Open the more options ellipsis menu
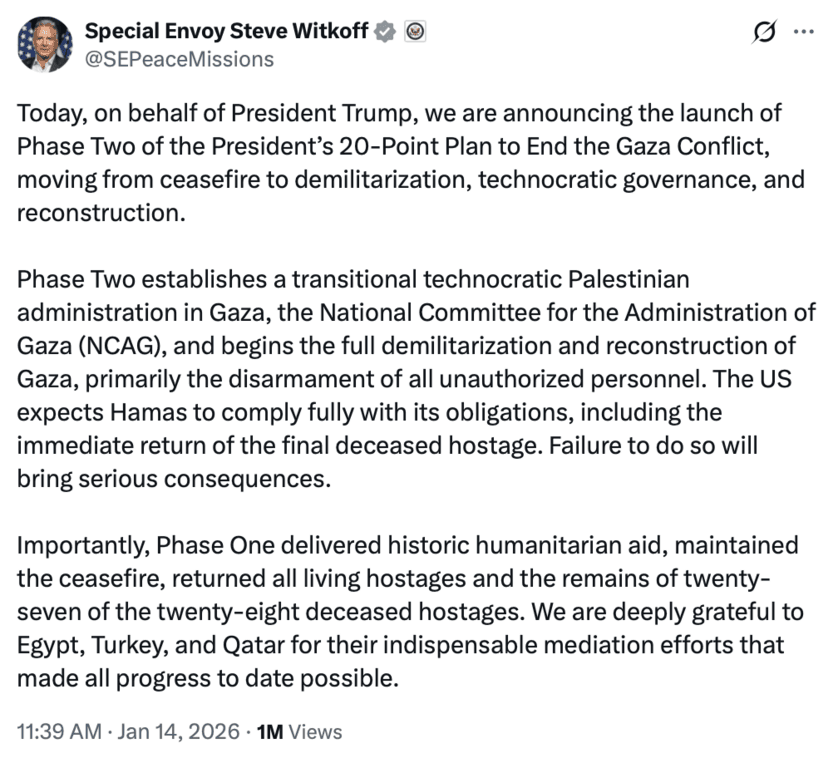Viewport: 838px width, 763px height. pyautogui.click(x=803, y=32)
